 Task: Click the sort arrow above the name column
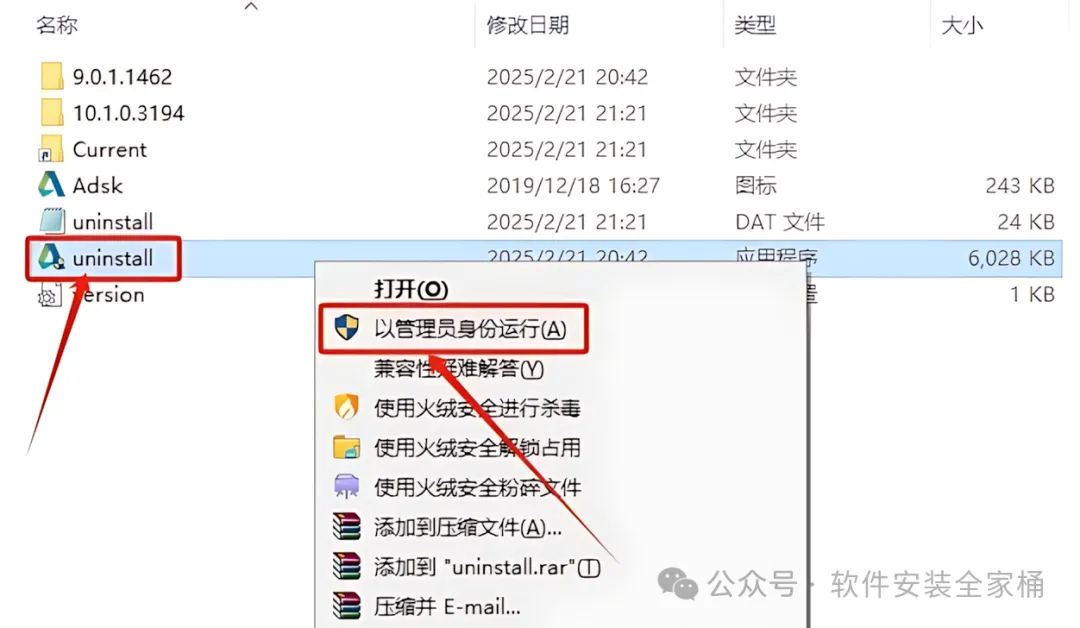tap(251, 6)
